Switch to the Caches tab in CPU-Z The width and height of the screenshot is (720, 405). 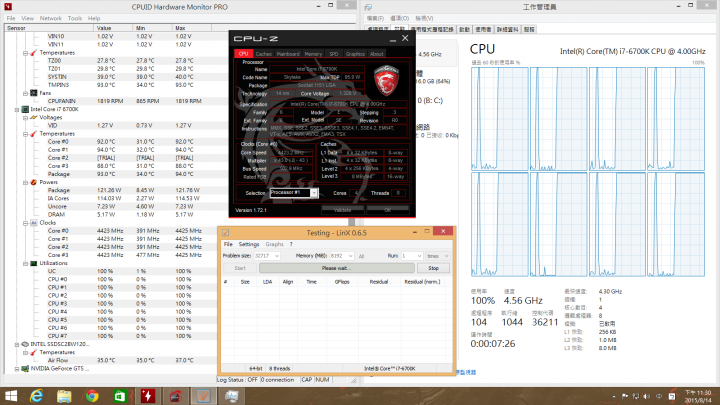point(264,54)
